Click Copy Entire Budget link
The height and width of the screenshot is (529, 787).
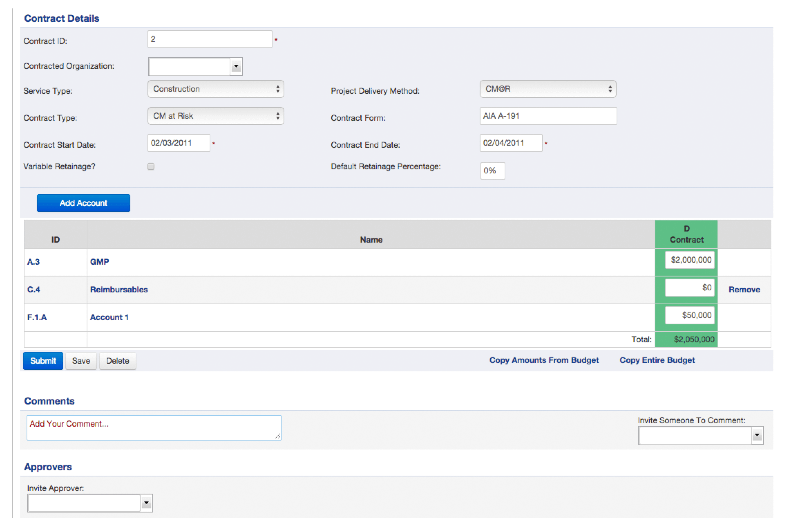pyautogui.click(x=657, y=360)
